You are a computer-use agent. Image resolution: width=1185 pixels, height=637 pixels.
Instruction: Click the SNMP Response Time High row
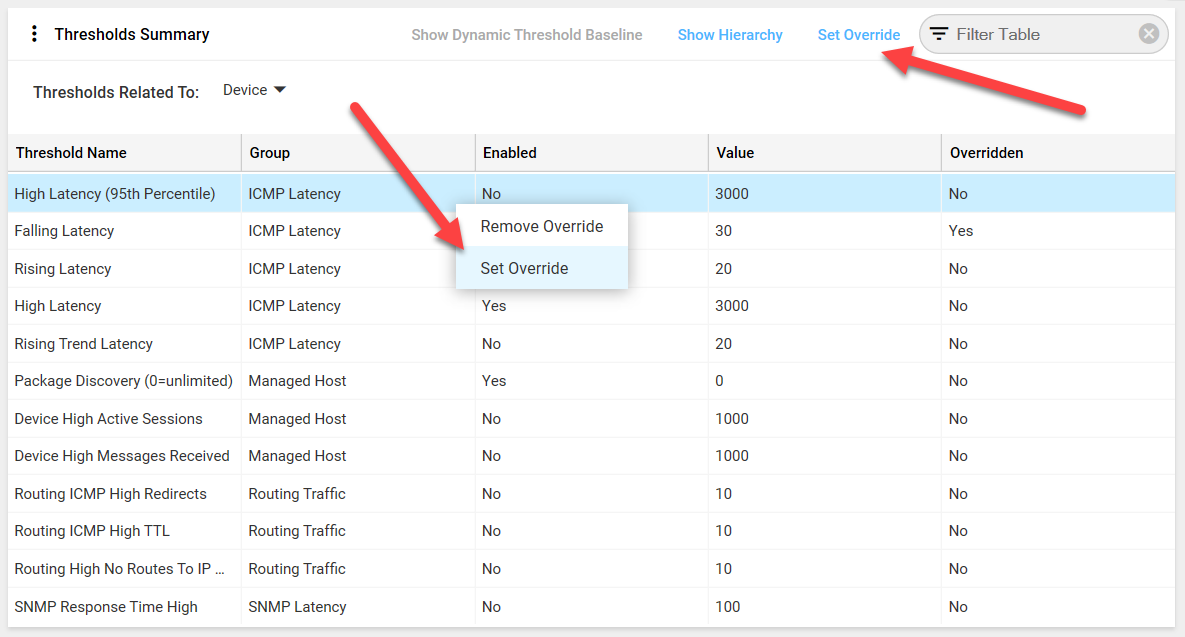tap(105, 606)
